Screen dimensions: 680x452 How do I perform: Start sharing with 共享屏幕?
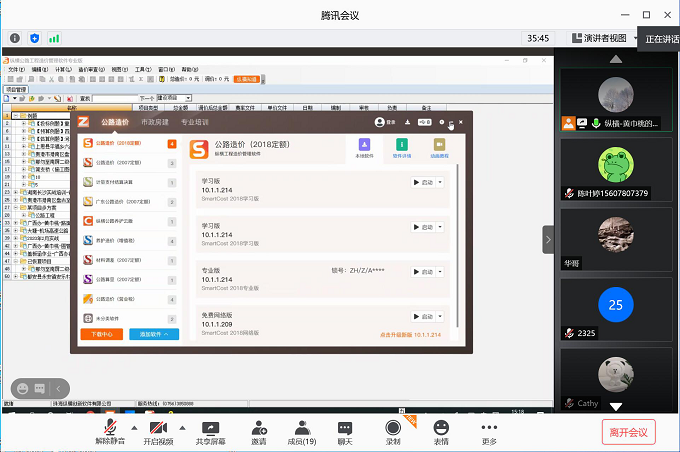[210, 432]
